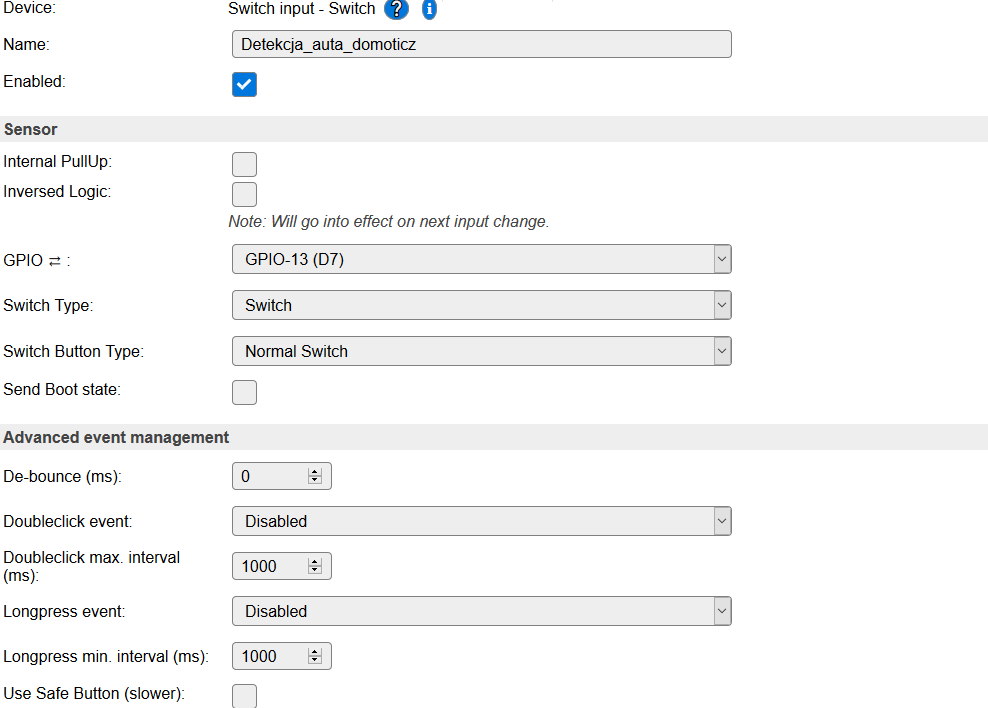Enable the Internal PullUp checkbox
The width and height of the screenshot is (988, 708).
coord(244,164)
